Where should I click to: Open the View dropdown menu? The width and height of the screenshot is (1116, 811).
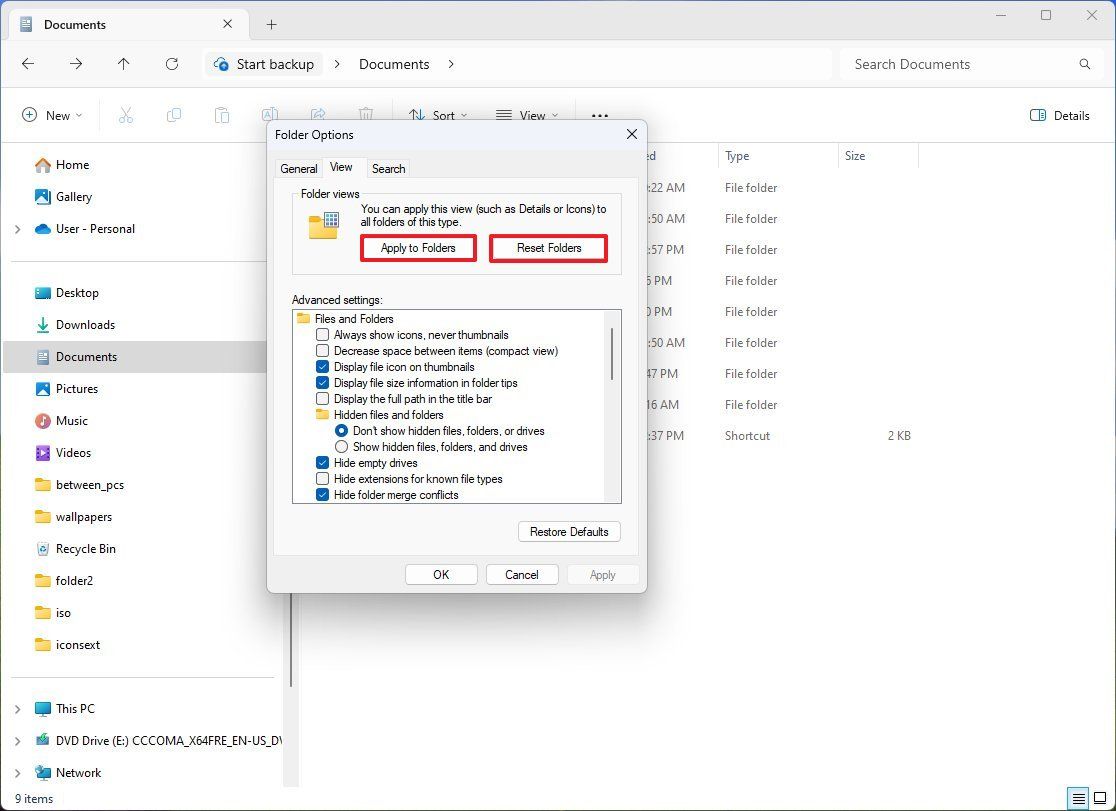pos(527,115)
